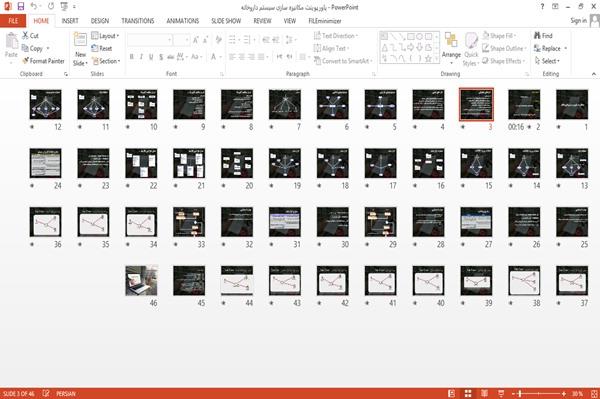Image resolution: width=600 pixels, height=399 pixels.
Task: Switch to the ANIMATIONS tab
Action: point(183,21)
